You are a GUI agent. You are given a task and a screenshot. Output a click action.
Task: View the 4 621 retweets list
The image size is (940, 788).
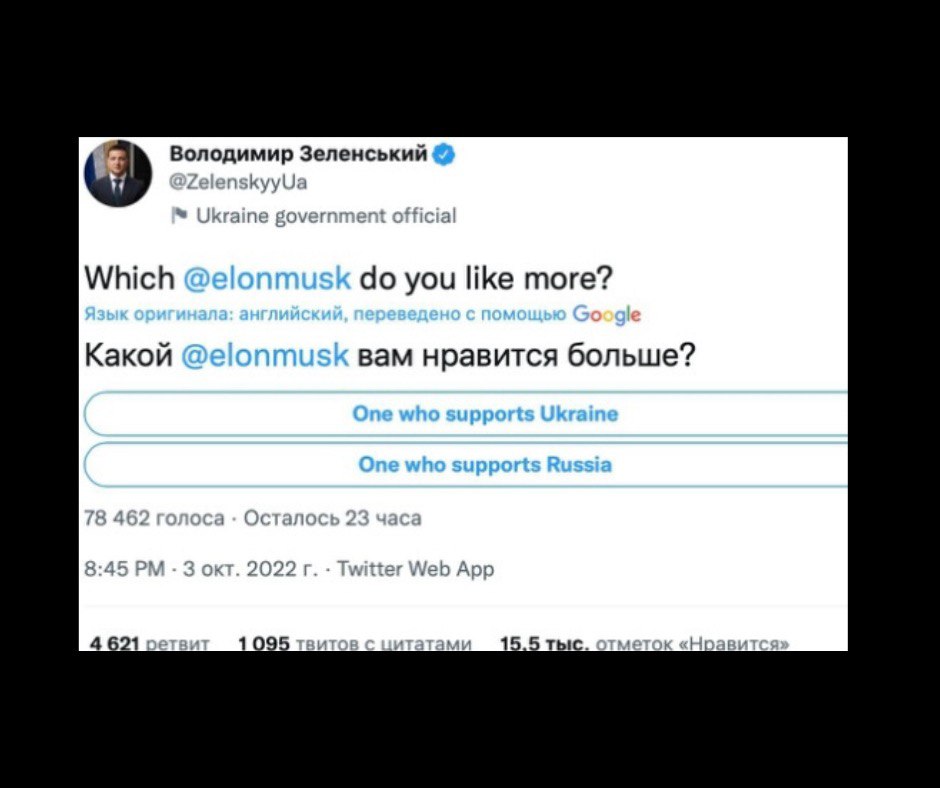(149, 644)
